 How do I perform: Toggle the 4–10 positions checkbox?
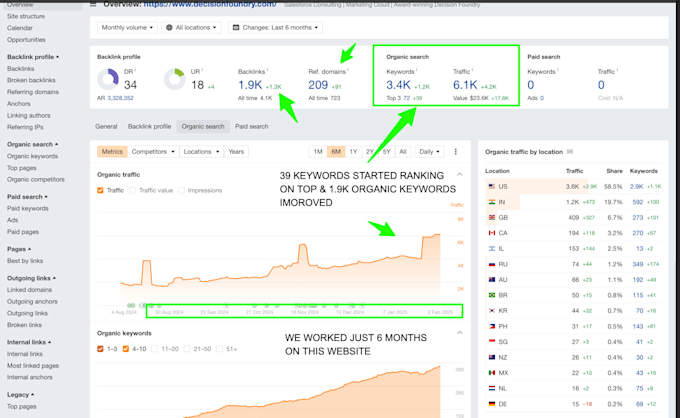(x=126, y=349)
